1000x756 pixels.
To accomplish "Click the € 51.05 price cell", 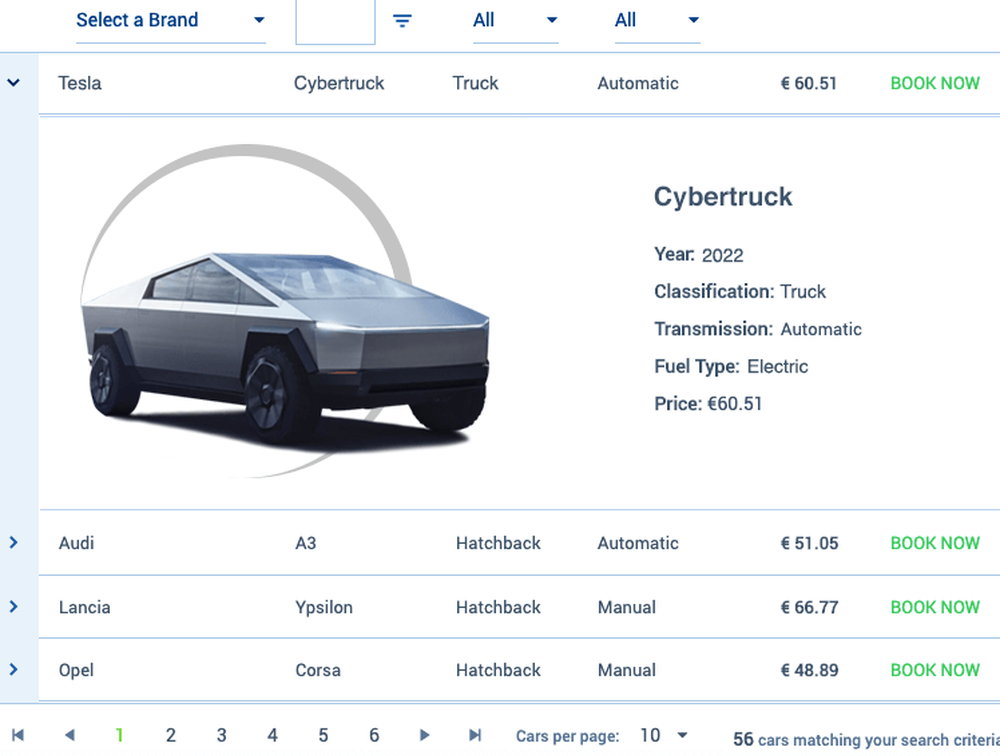I will (809, 543).
